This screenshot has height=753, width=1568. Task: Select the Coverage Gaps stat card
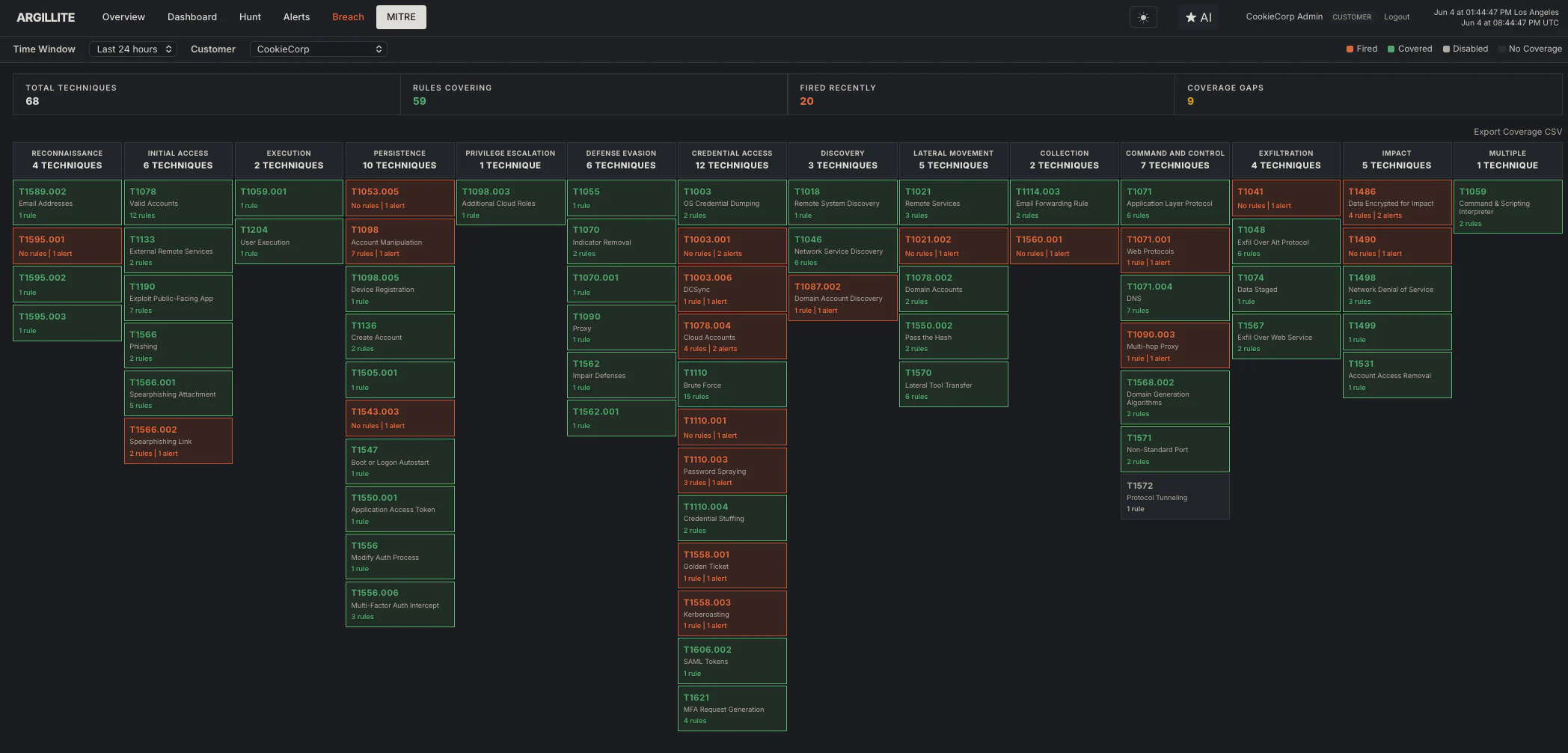click(1368, 94)
